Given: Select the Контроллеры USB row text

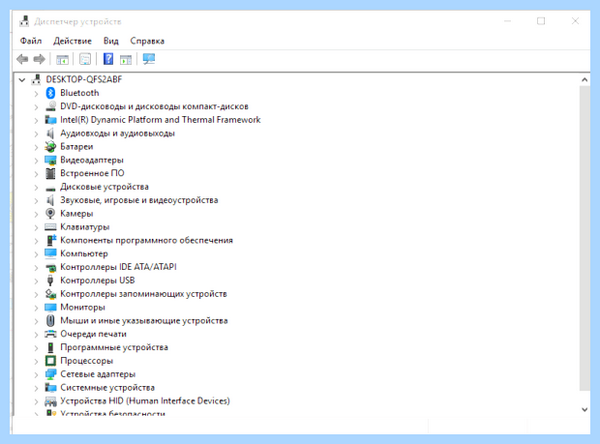Looking at the screenshot, I should [97, 280].
